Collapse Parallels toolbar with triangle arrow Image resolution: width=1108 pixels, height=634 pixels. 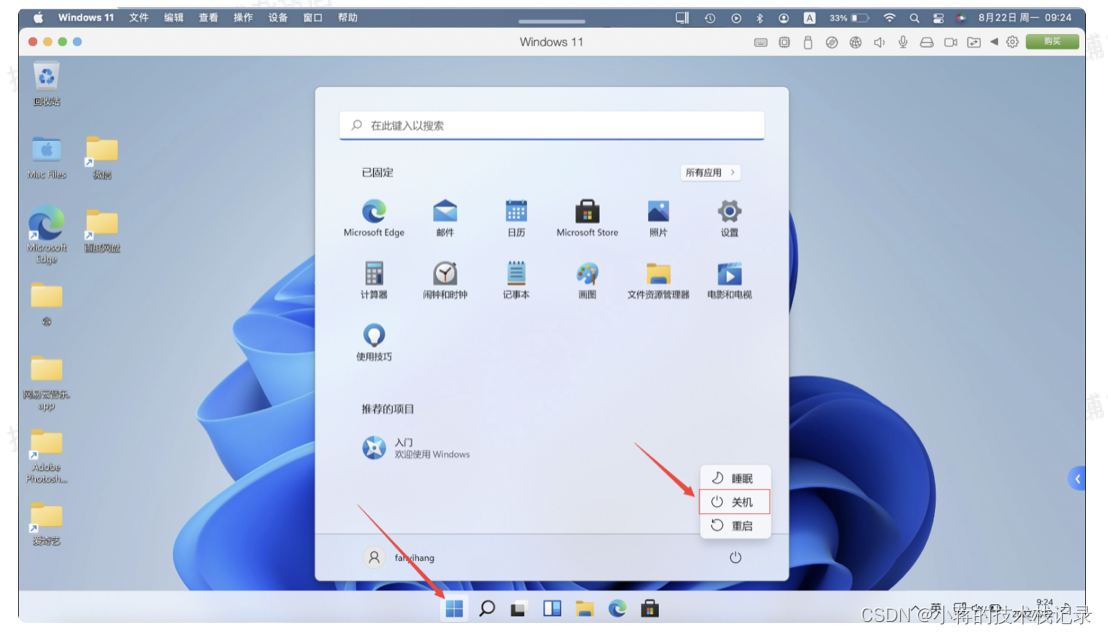pos(994,42)
